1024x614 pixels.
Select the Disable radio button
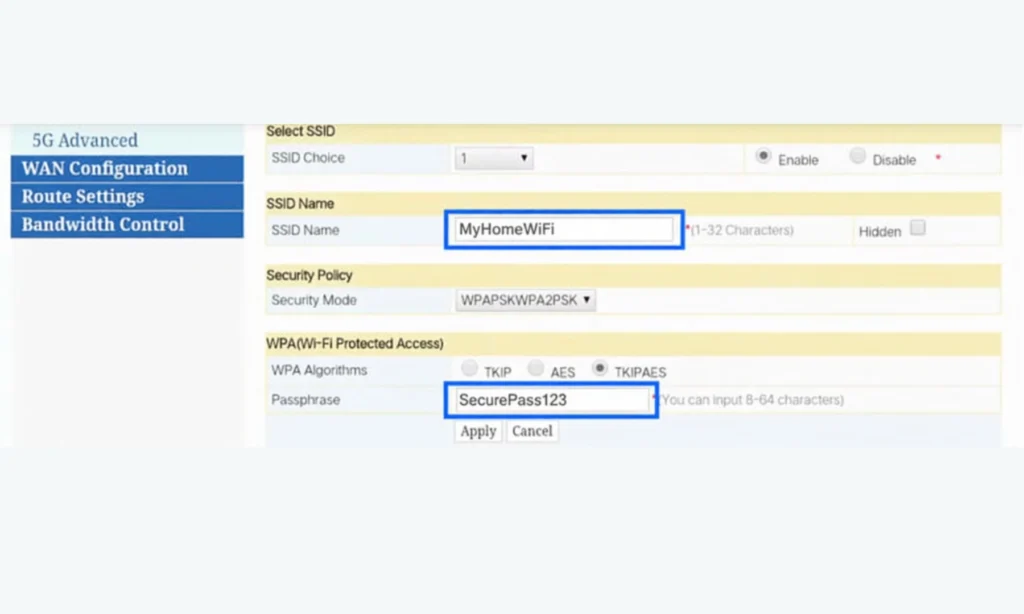(x=857, y=157)
